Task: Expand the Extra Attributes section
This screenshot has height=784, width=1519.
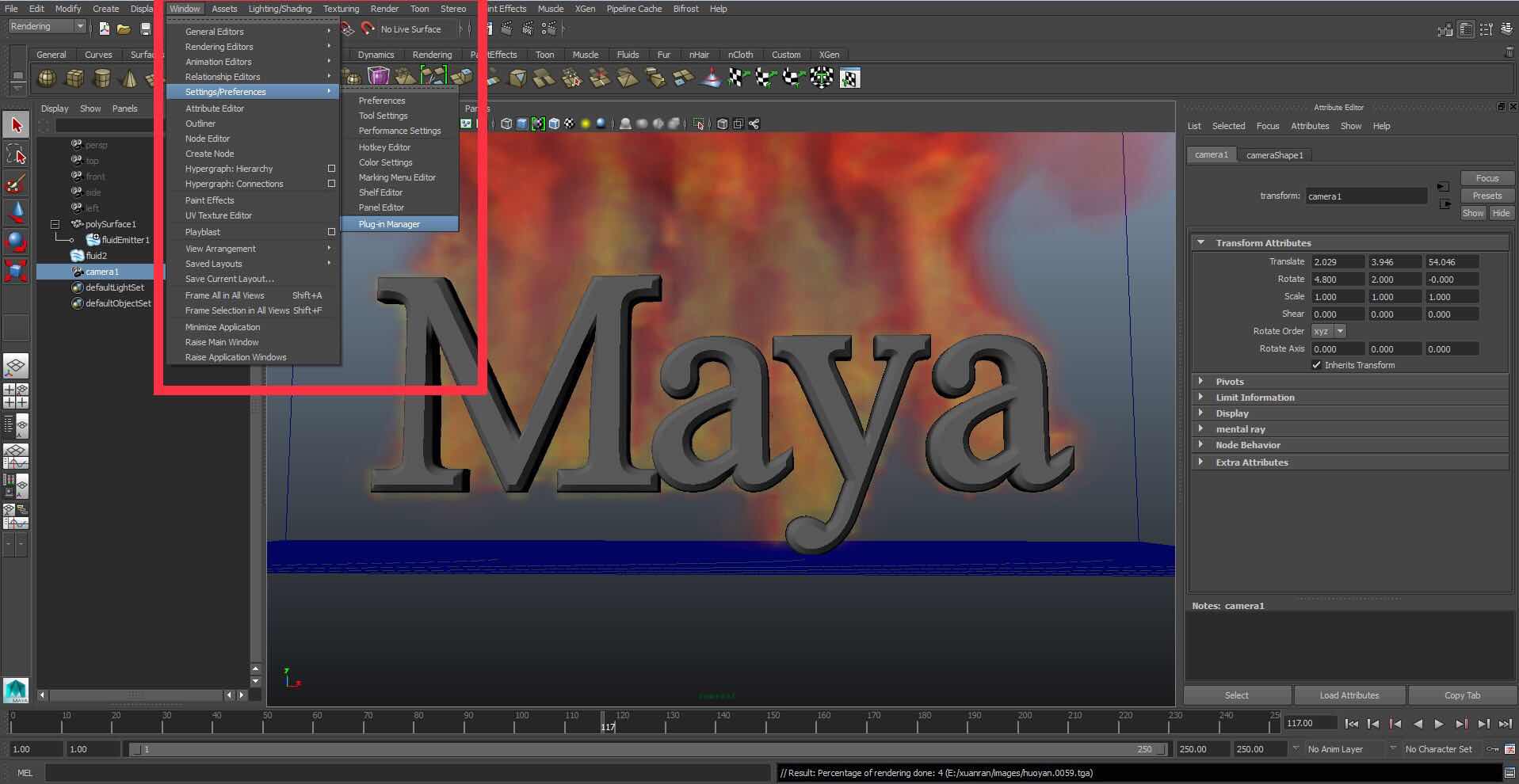Action: (1200, 462)
